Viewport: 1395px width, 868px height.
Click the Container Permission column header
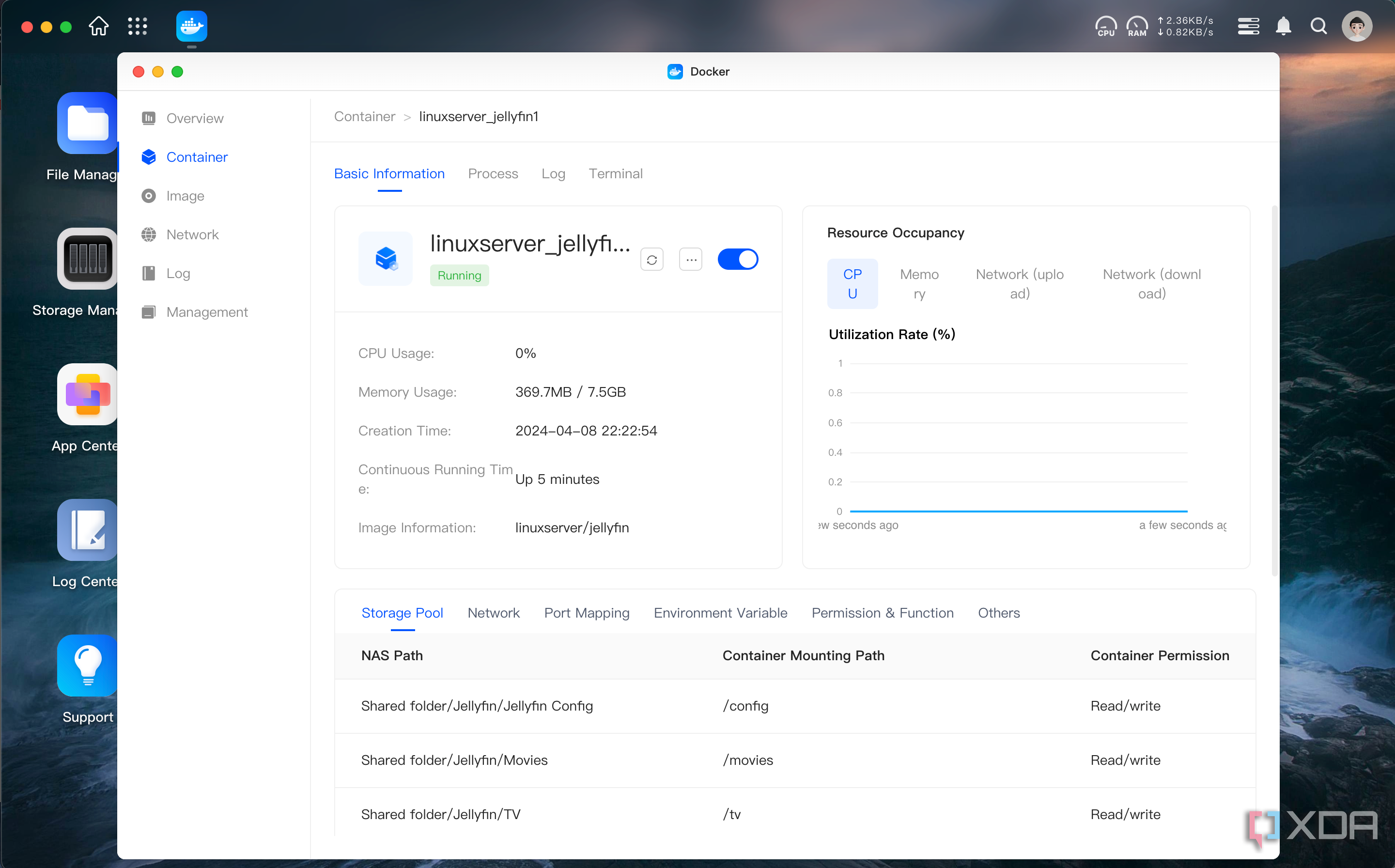(x=1159, y=655)
